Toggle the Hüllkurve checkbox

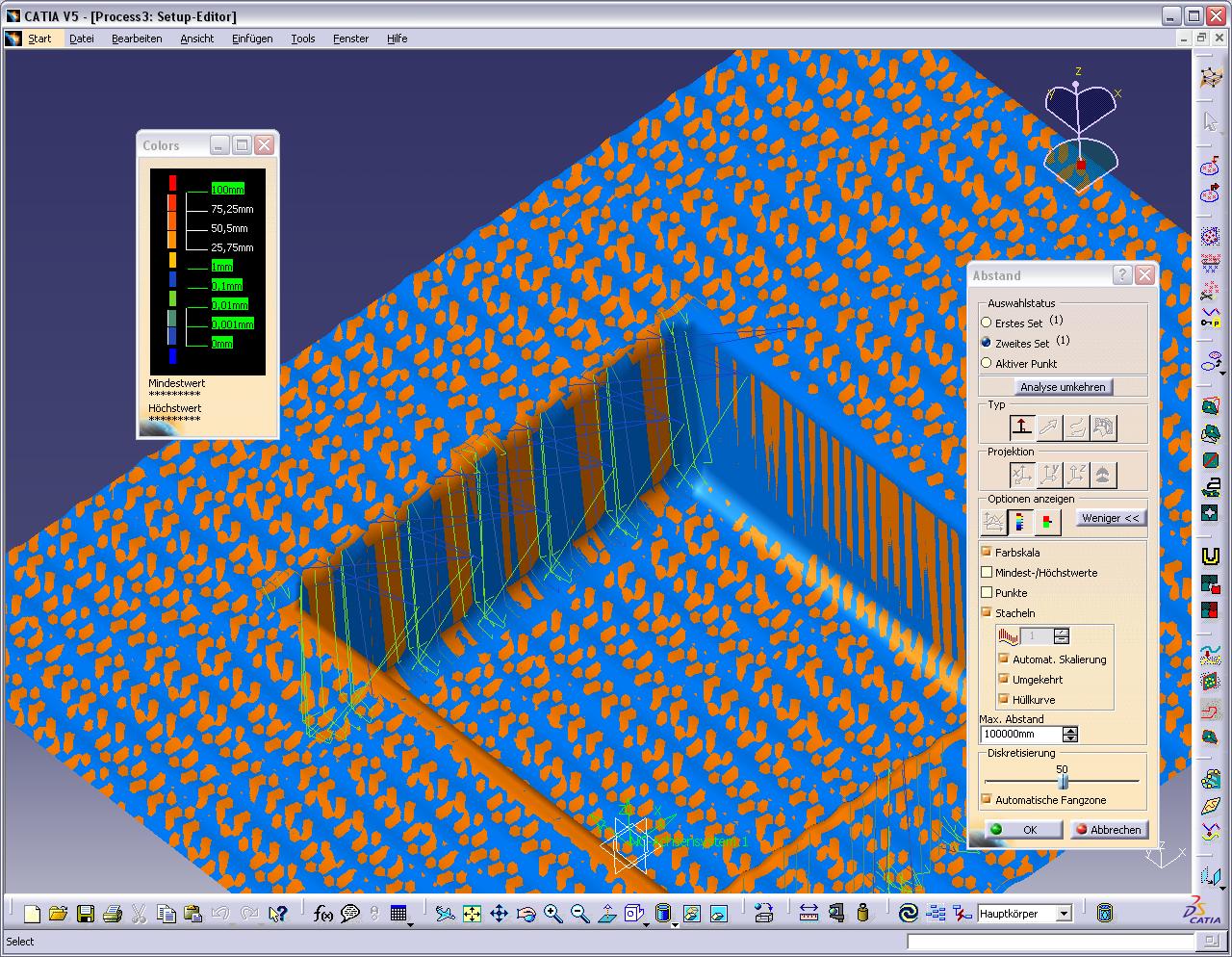tap(1003, 699)
